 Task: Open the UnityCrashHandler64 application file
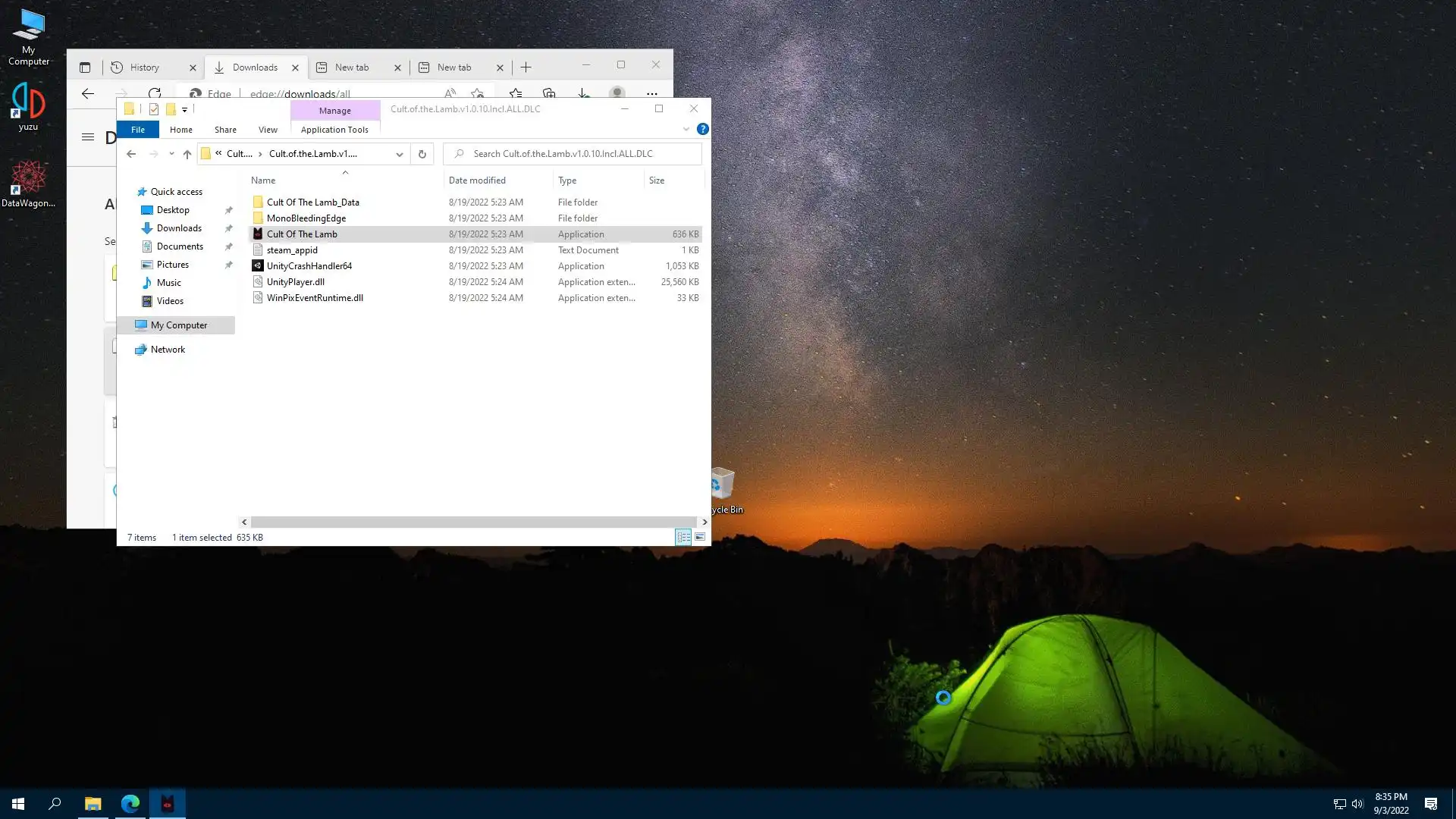[309, 266]
